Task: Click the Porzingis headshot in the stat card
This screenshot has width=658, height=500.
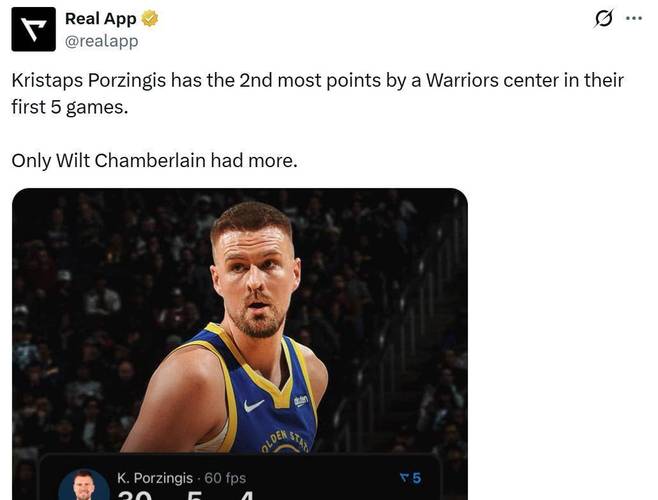Action: pos(83,486)
